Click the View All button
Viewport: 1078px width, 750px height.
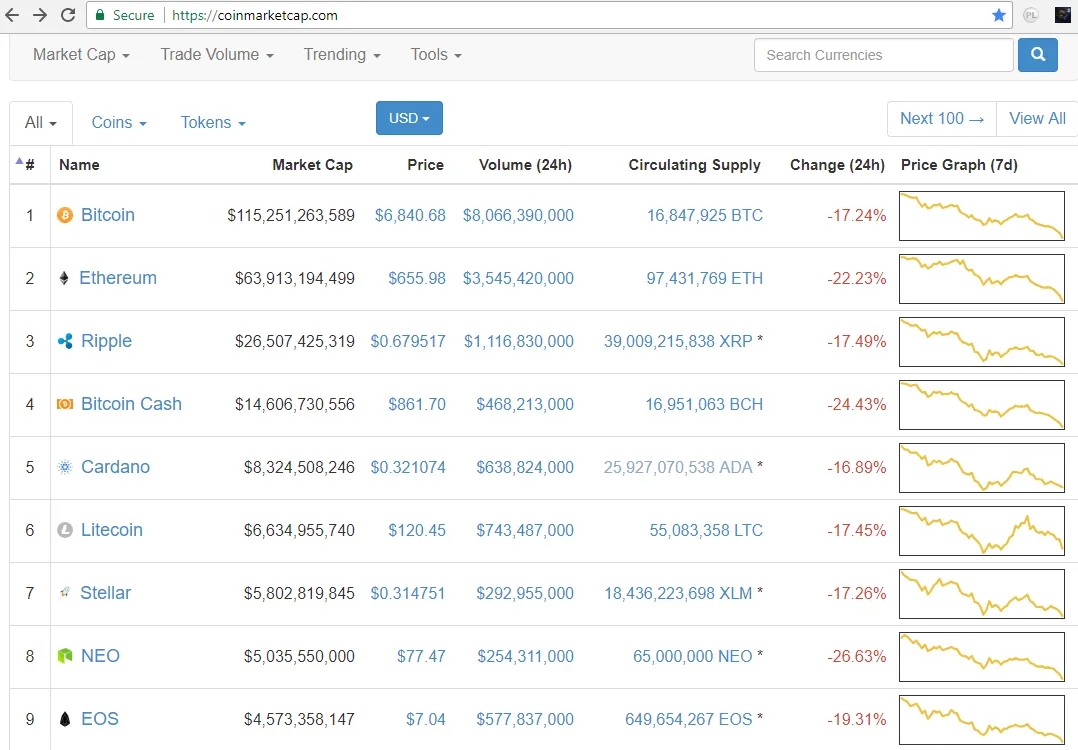(x=1037, y=118)
